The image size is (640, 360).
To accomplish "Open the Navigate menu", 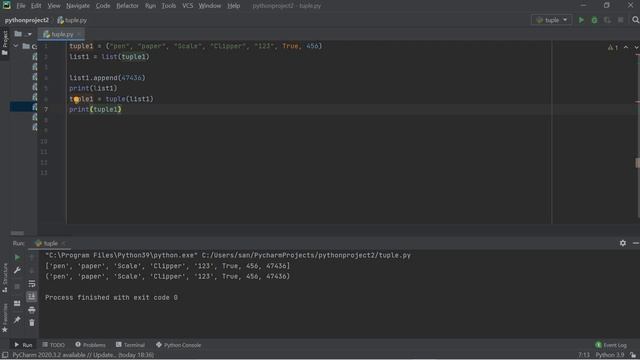I will [x=78, y=6].
